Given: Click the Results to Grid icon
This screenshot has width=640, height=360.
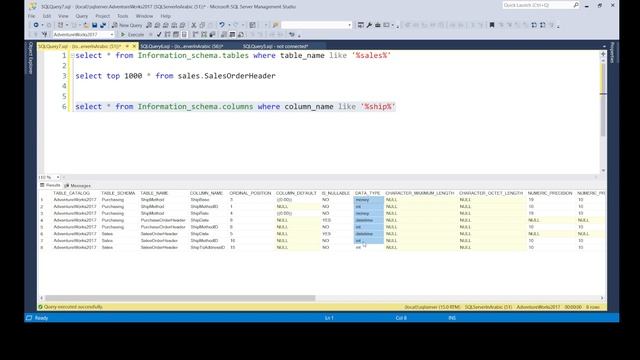Looking at the screenshot, I should tap(232, 35).
